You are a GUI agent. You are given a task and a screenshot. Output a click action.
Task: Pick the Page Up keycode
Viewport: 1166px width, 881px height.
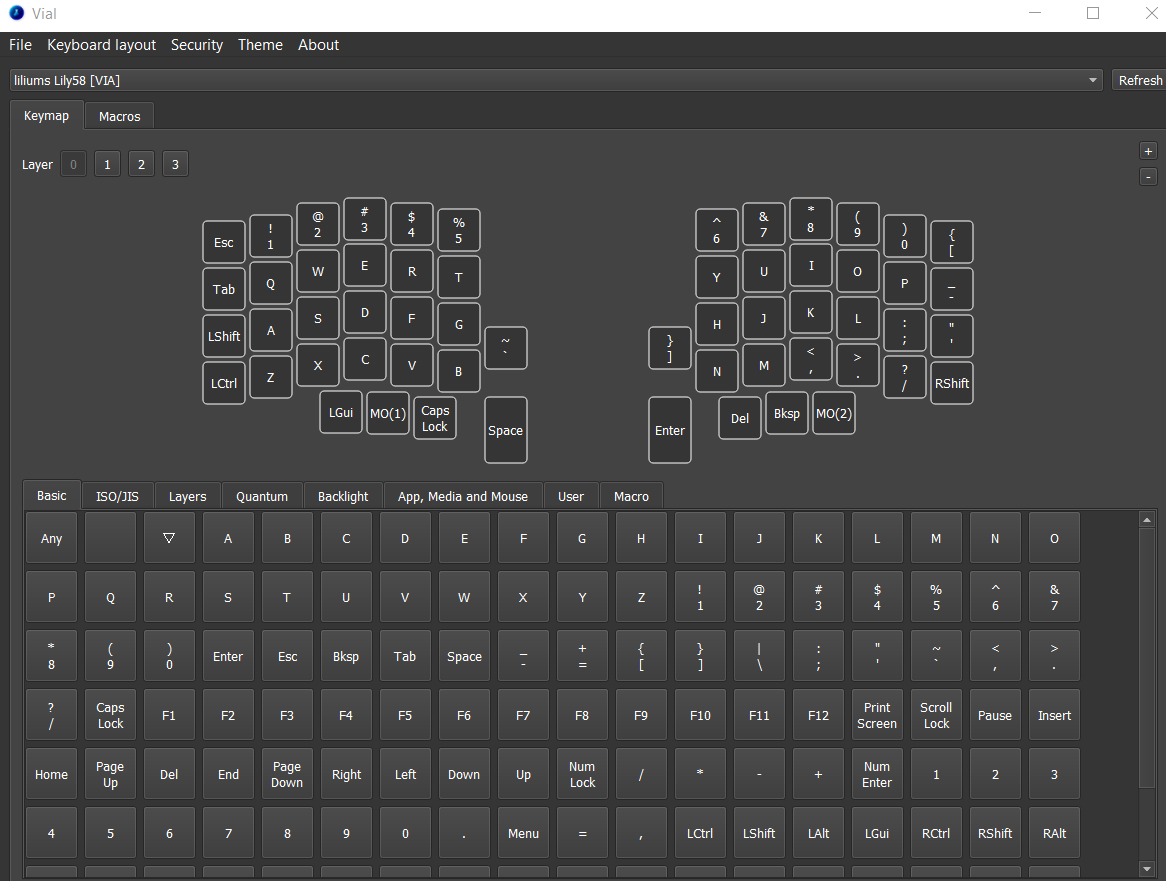click(110, 774)
